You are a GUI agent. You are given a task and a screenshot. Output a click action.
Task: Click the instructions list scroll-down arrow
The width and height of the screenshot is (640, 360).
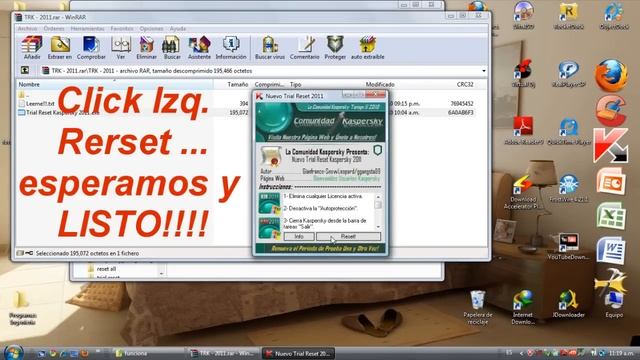click(378, 227)
